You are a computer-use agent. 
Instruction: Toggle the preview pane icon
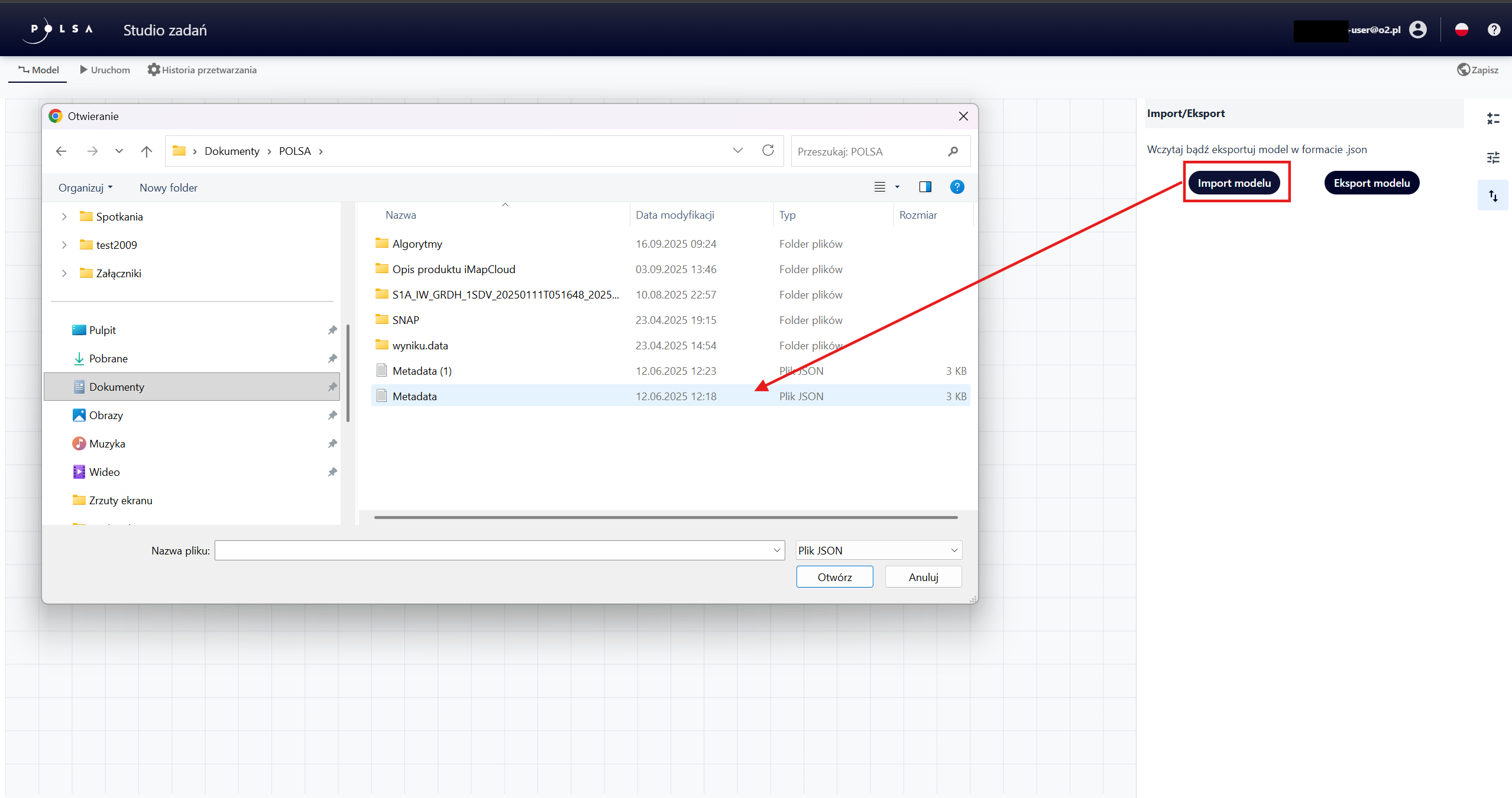point(925,187)
